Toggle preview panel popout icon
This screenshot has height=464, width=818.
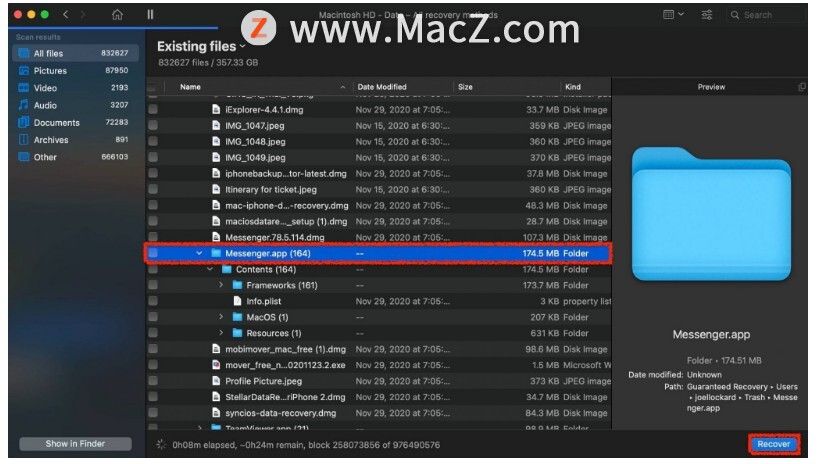(802, 87)
